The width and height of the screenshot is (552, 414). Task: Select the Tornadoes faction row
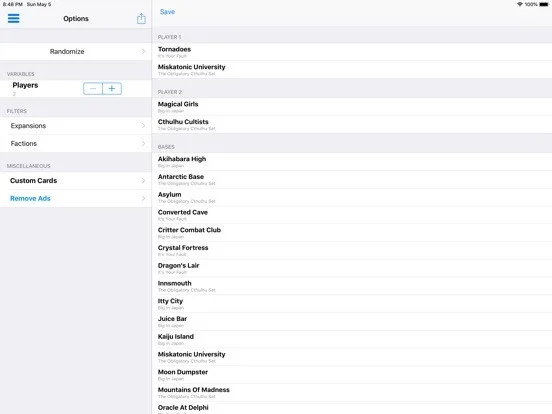click(x=352, y=52)
